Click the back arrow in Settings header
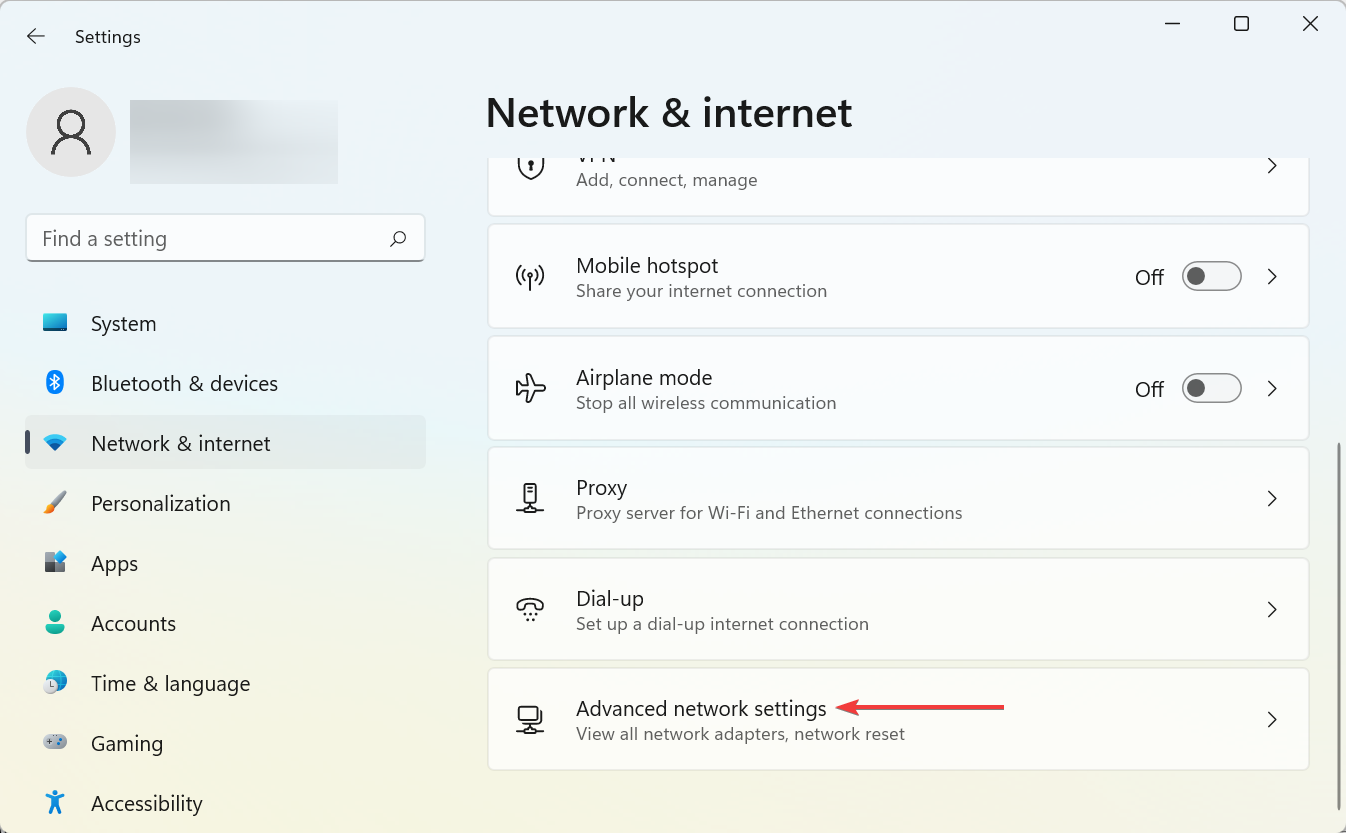 tap(36, 37)
